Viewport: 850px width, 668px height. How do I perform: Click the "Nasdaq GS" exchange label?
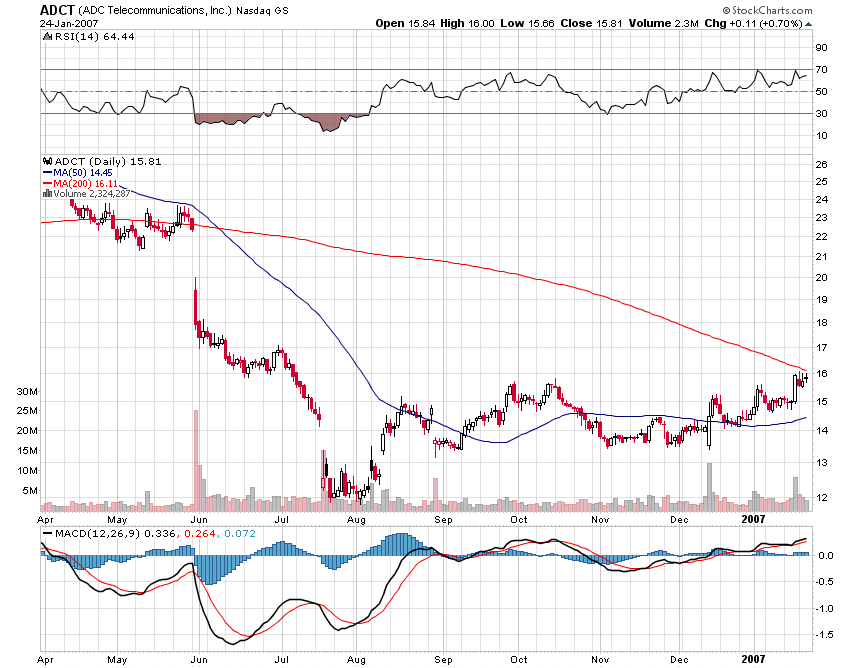pos(262,10)
